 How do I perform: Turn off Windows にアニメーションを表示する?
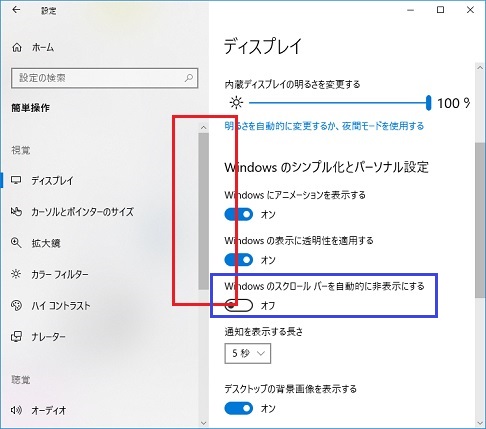pyautogui.click(x=239, y=214)
